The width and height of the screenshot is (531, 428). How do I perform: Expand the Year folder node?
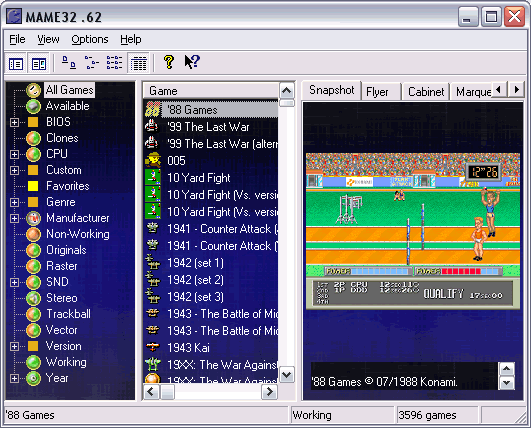point(14,378)
